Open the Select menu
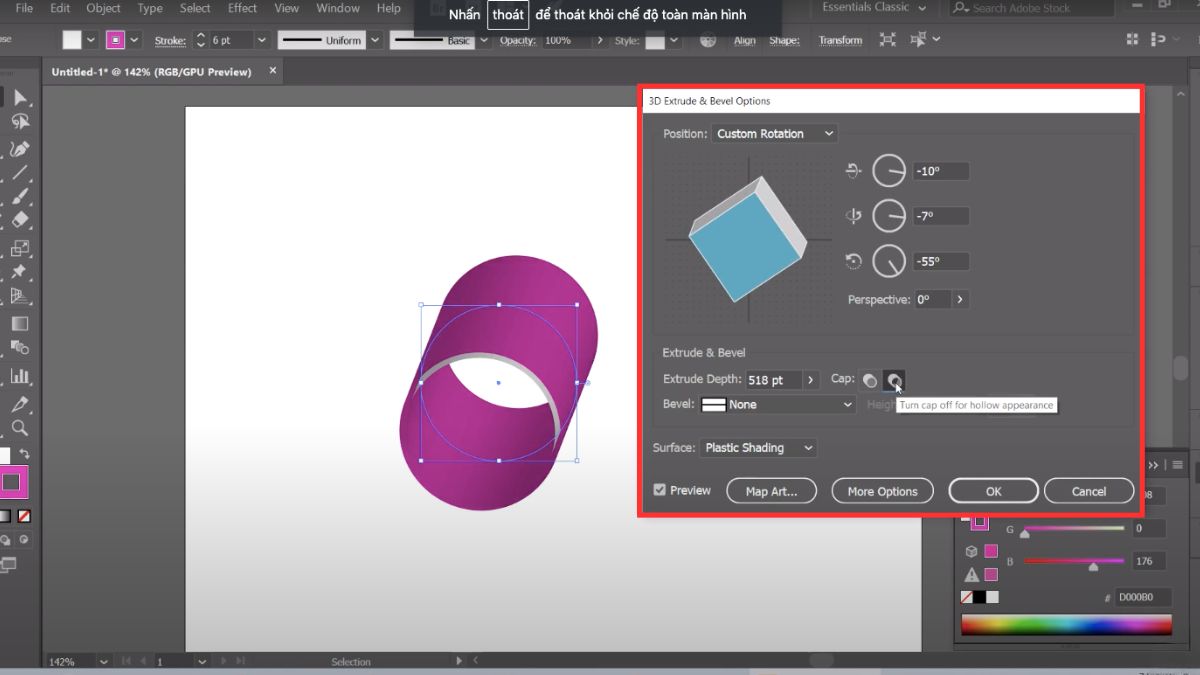This screenshot has width=1200, height=675. [x=195, y=8]
